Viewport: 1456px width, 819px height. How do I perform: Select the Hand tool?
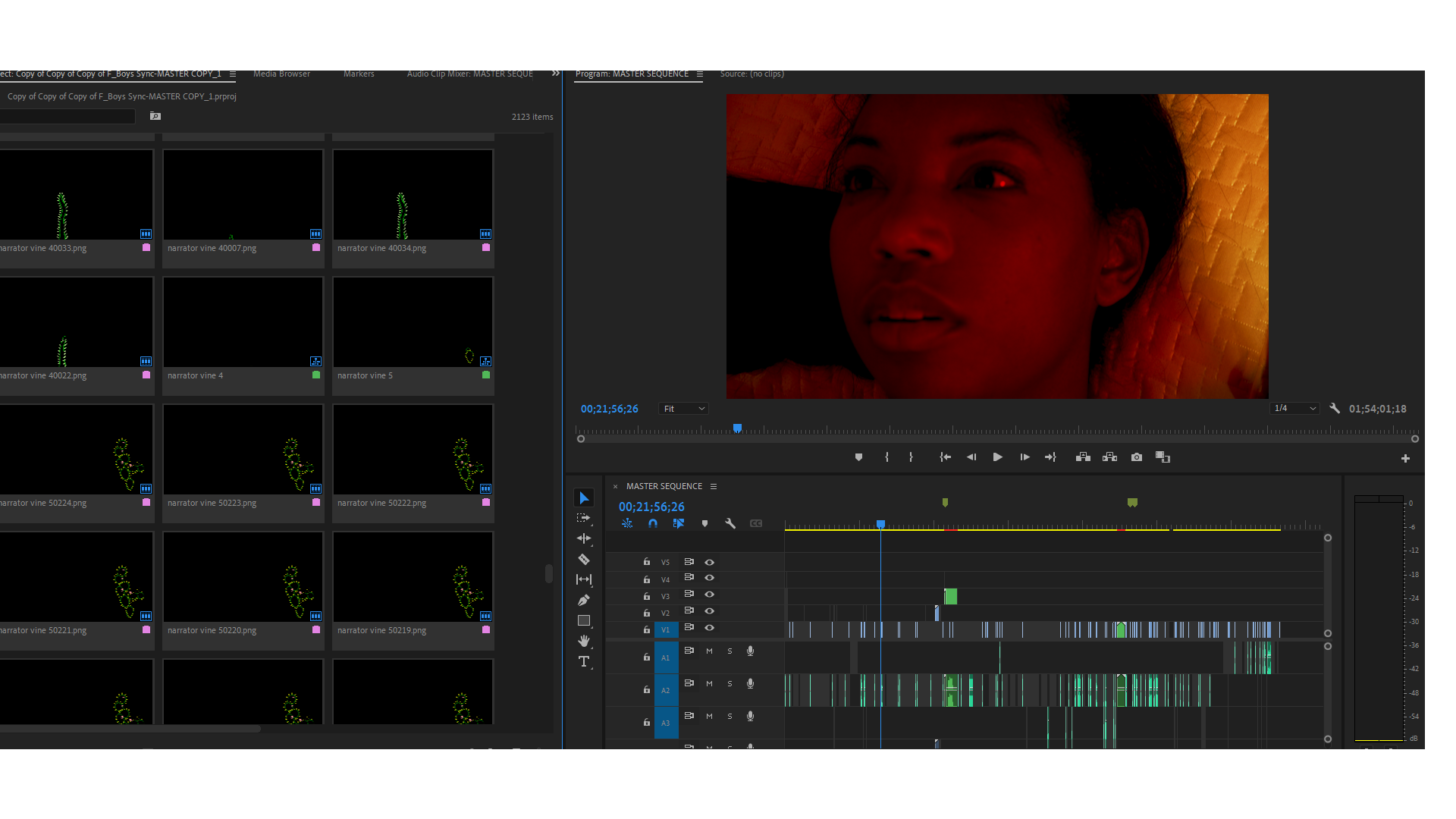583,642
